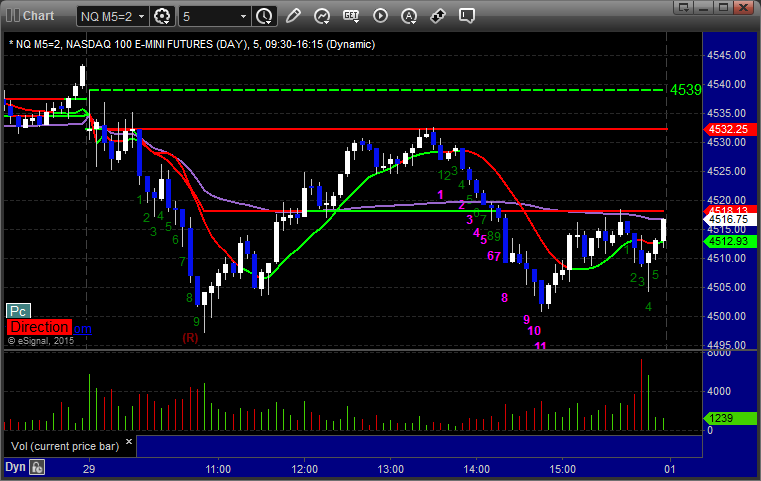Select the green 1239 volume marker
The width and height of the screenshot is (761, 481).
tap(729, 418)
